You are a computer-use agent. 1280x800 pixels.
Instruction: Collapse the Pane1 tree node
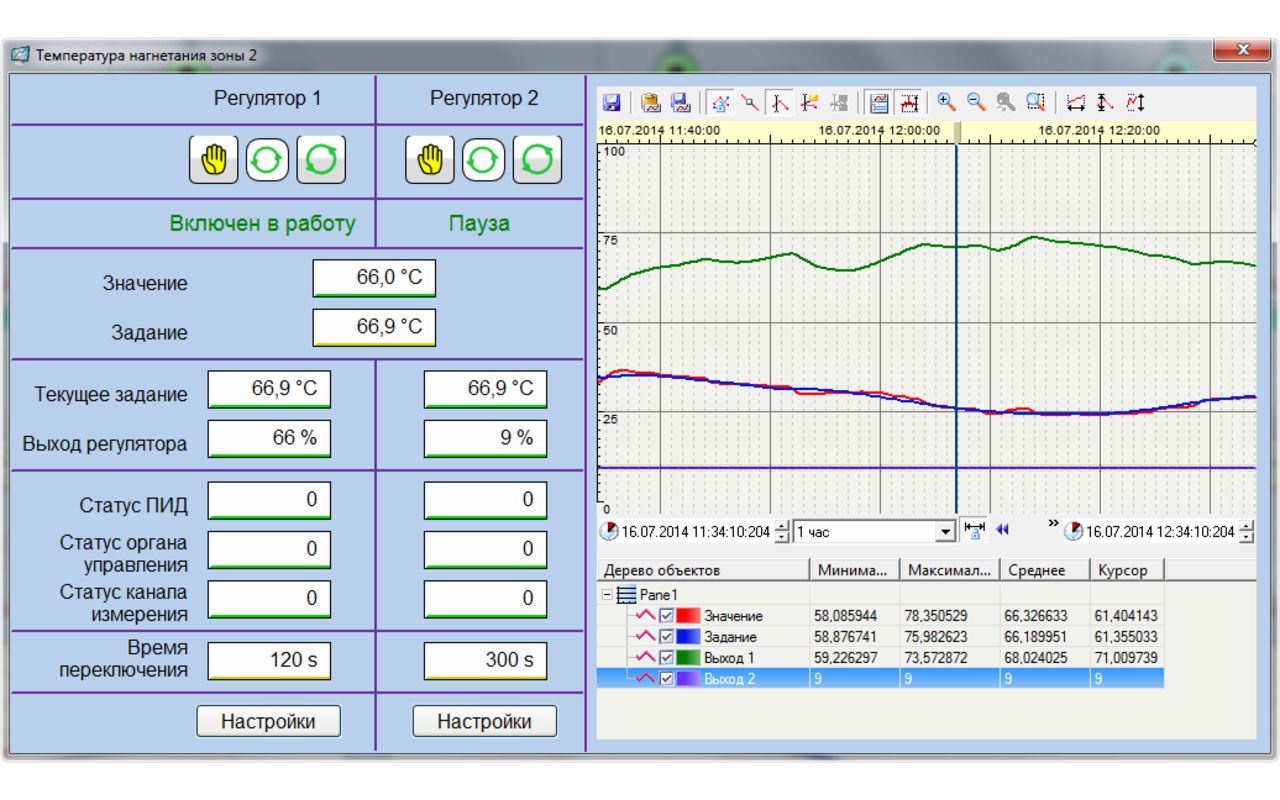(x=606, y=595)
